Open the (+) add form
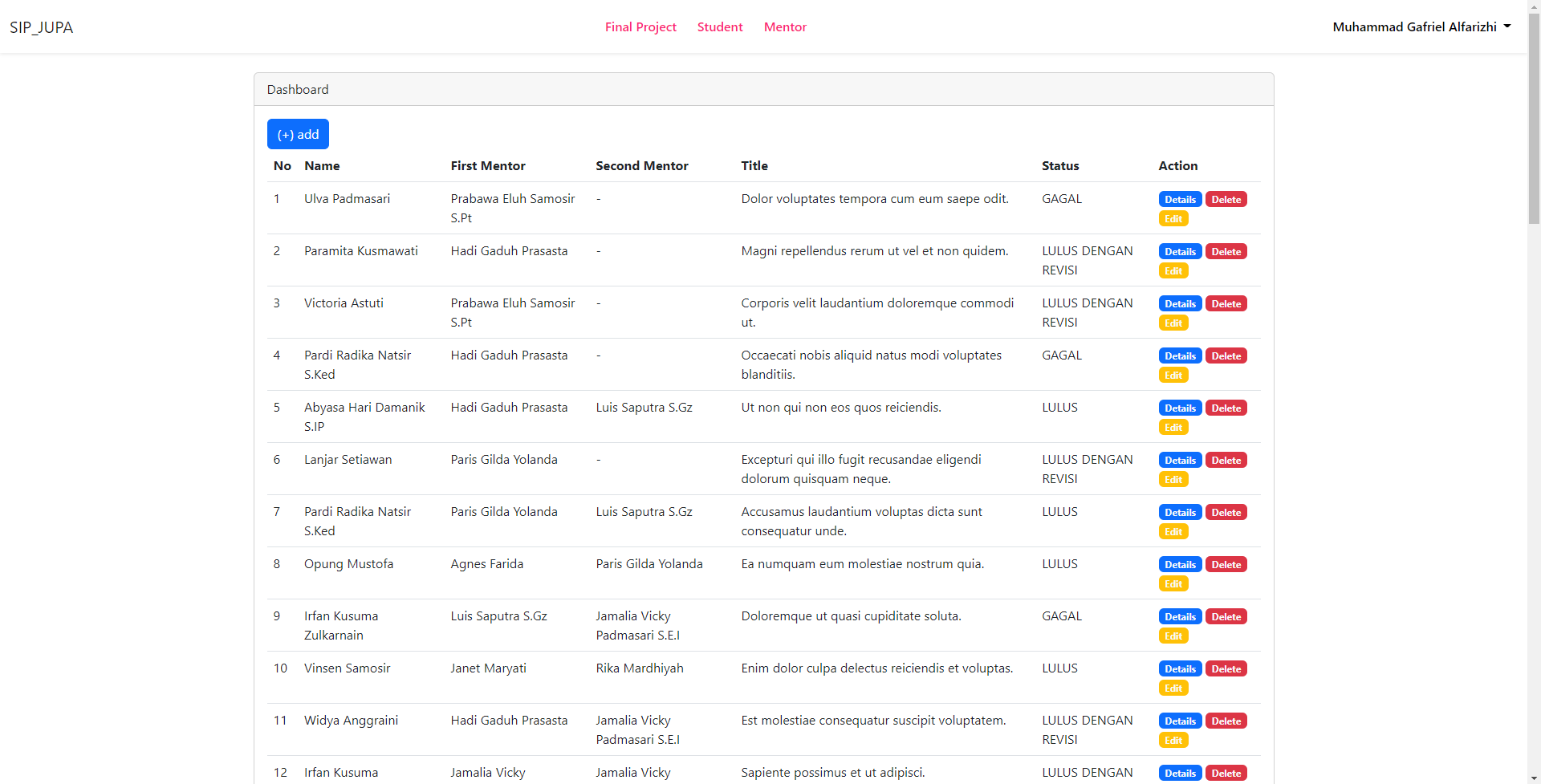 (298, 134)
